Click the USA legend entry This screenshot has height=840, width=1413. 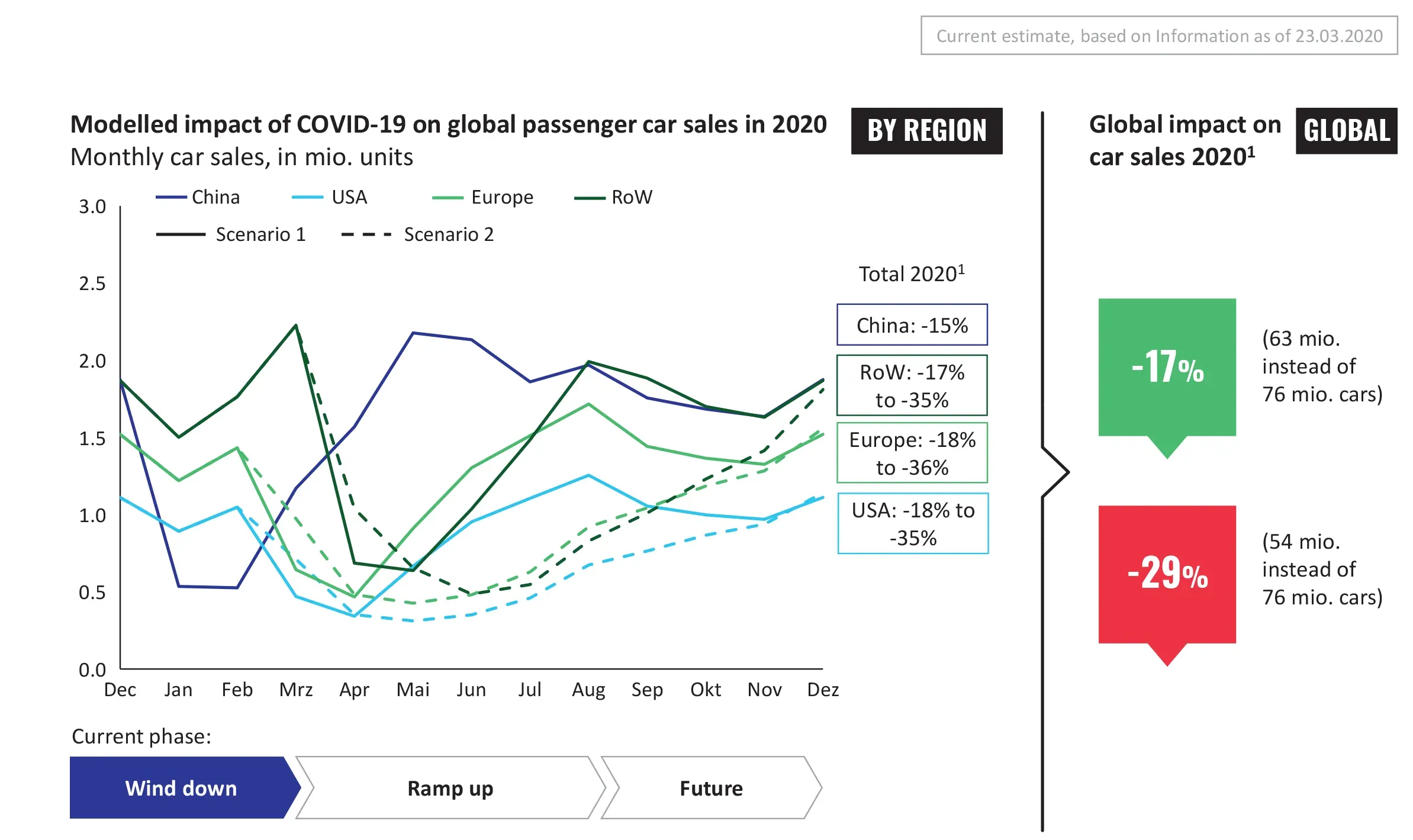[331, 197]
